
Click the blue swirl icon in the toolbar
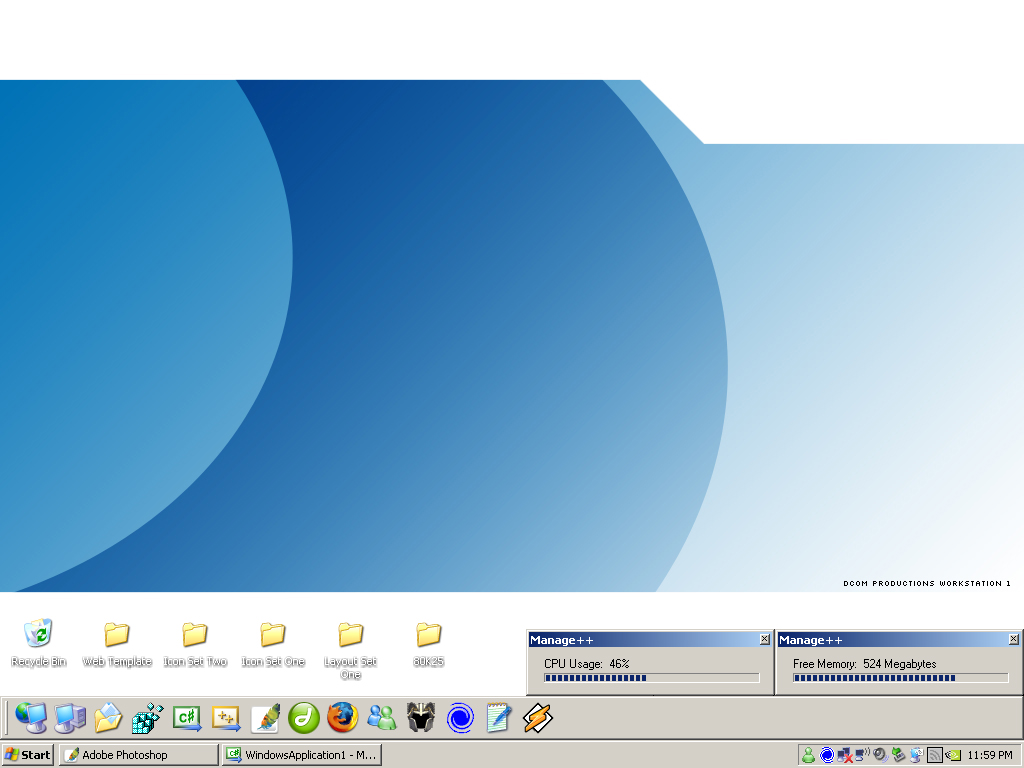tap(460, 717)
